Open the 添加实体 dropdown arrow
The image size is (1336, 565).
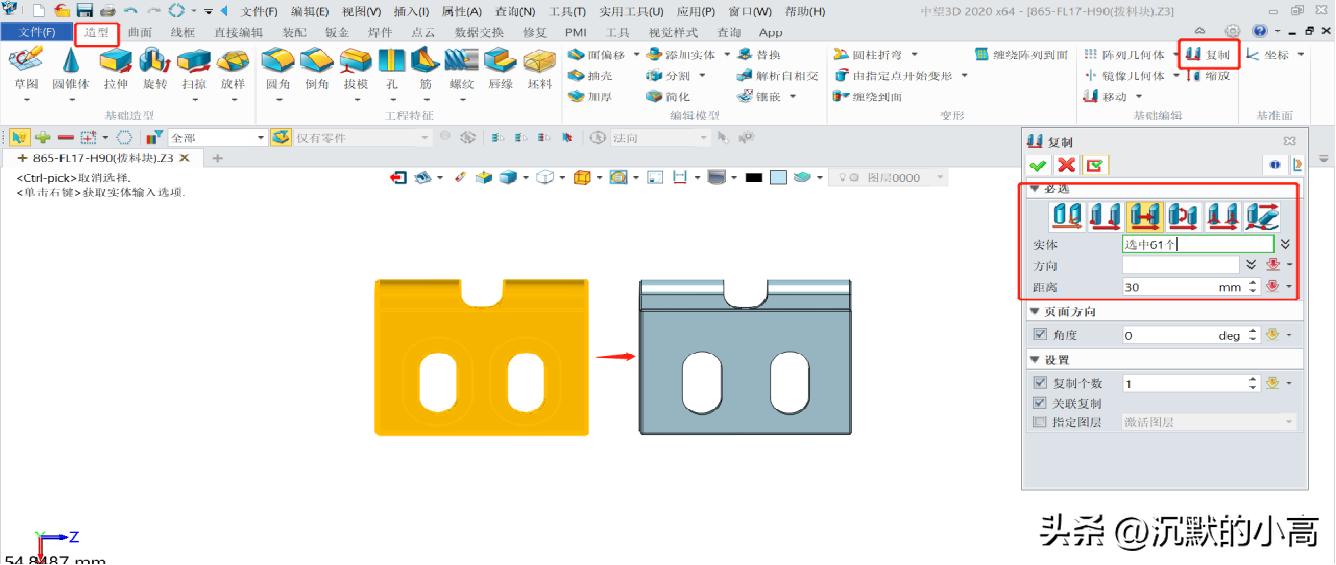click(726, 54)
